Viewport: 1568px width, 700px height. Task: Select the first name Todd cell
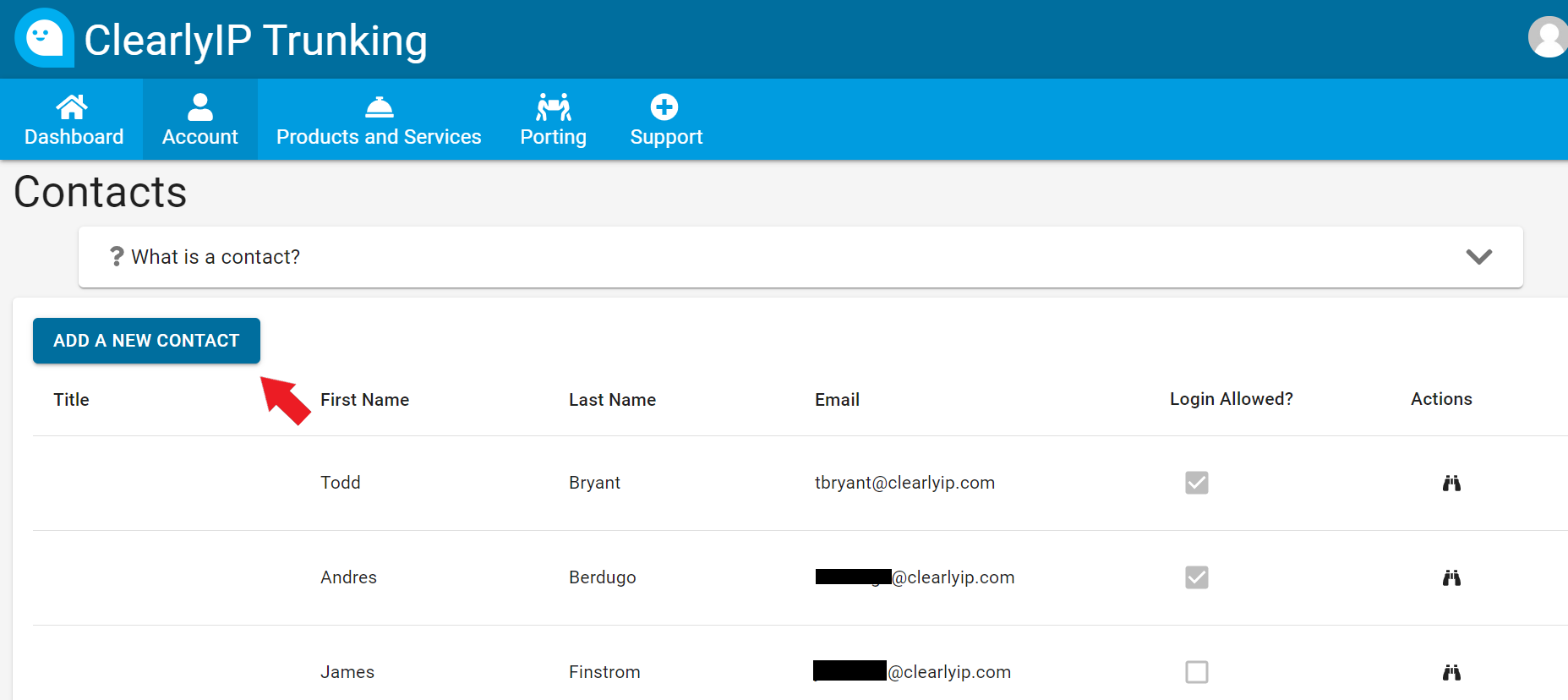341,483
